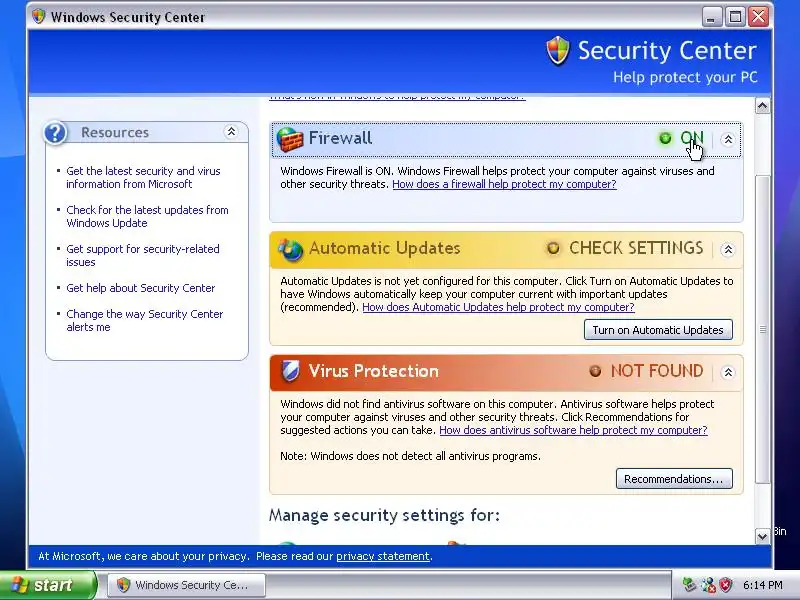Click the vertical scrollbar thumb
The width and height of the screenshot is (800, 600).
[762, 330]
